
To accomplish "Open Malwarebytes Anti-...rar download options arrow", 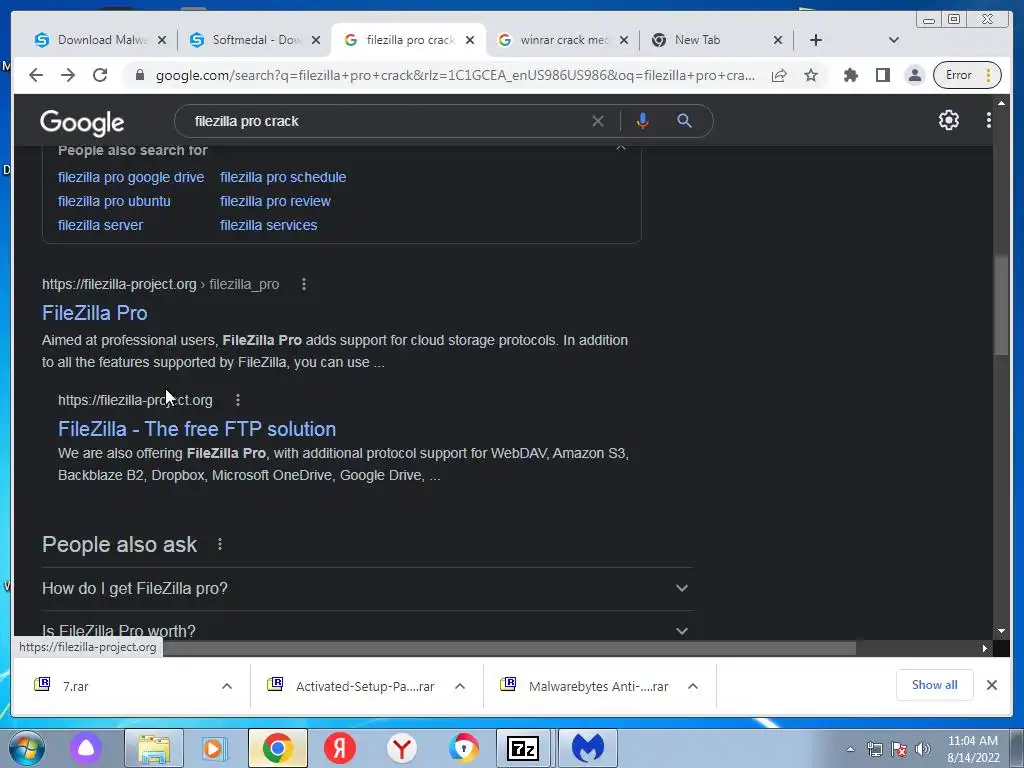I will pos(693,686).
